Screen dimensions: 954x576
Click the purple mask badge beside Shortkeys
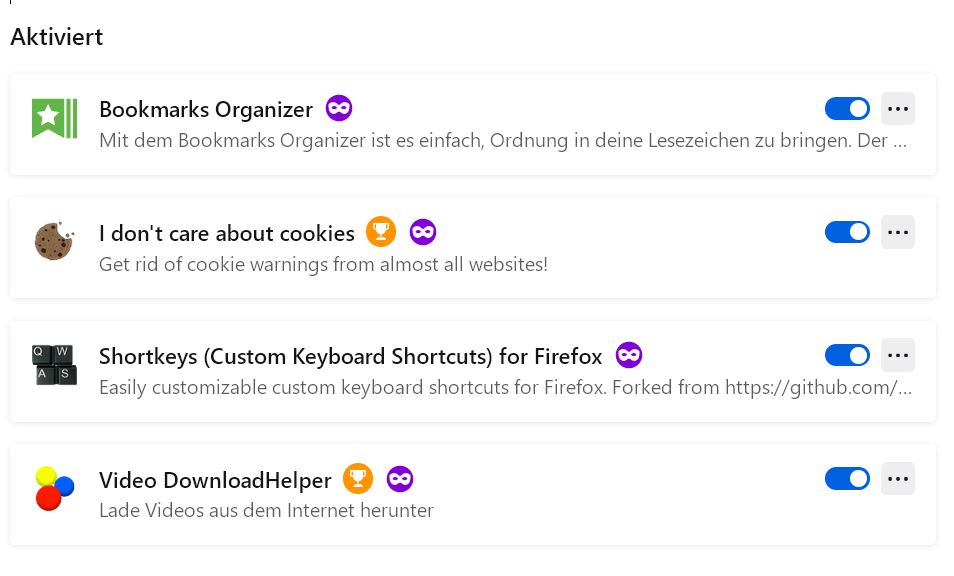click(629, 355)
